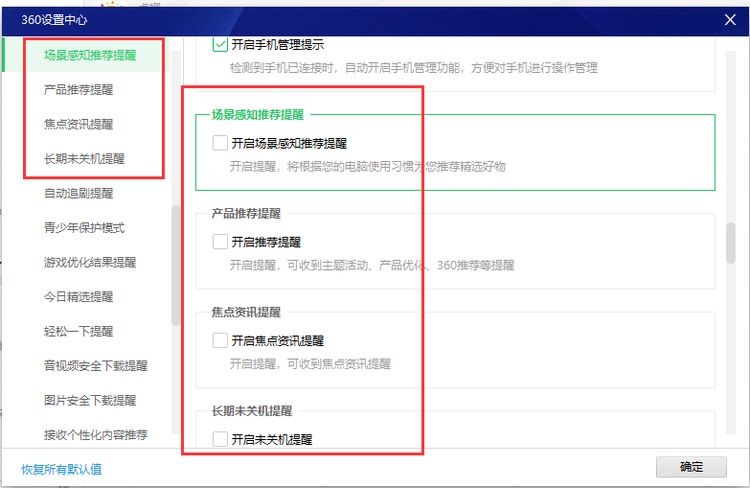Open 今日精选提醒 in sidebar

pos(78,297)
